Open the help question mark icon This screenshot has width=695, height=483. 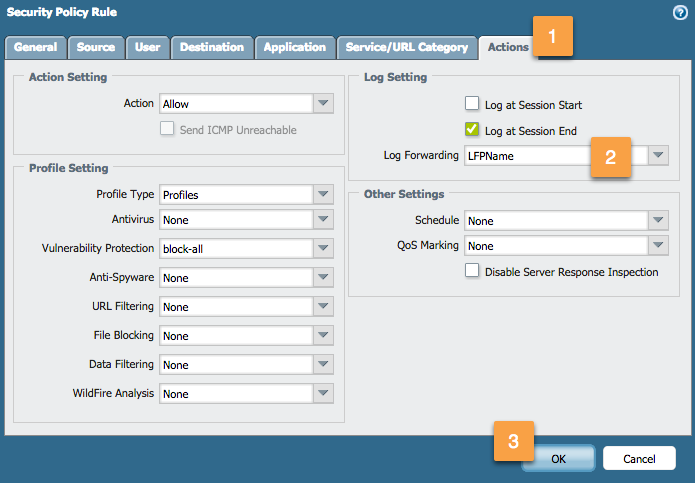[681, 13]
